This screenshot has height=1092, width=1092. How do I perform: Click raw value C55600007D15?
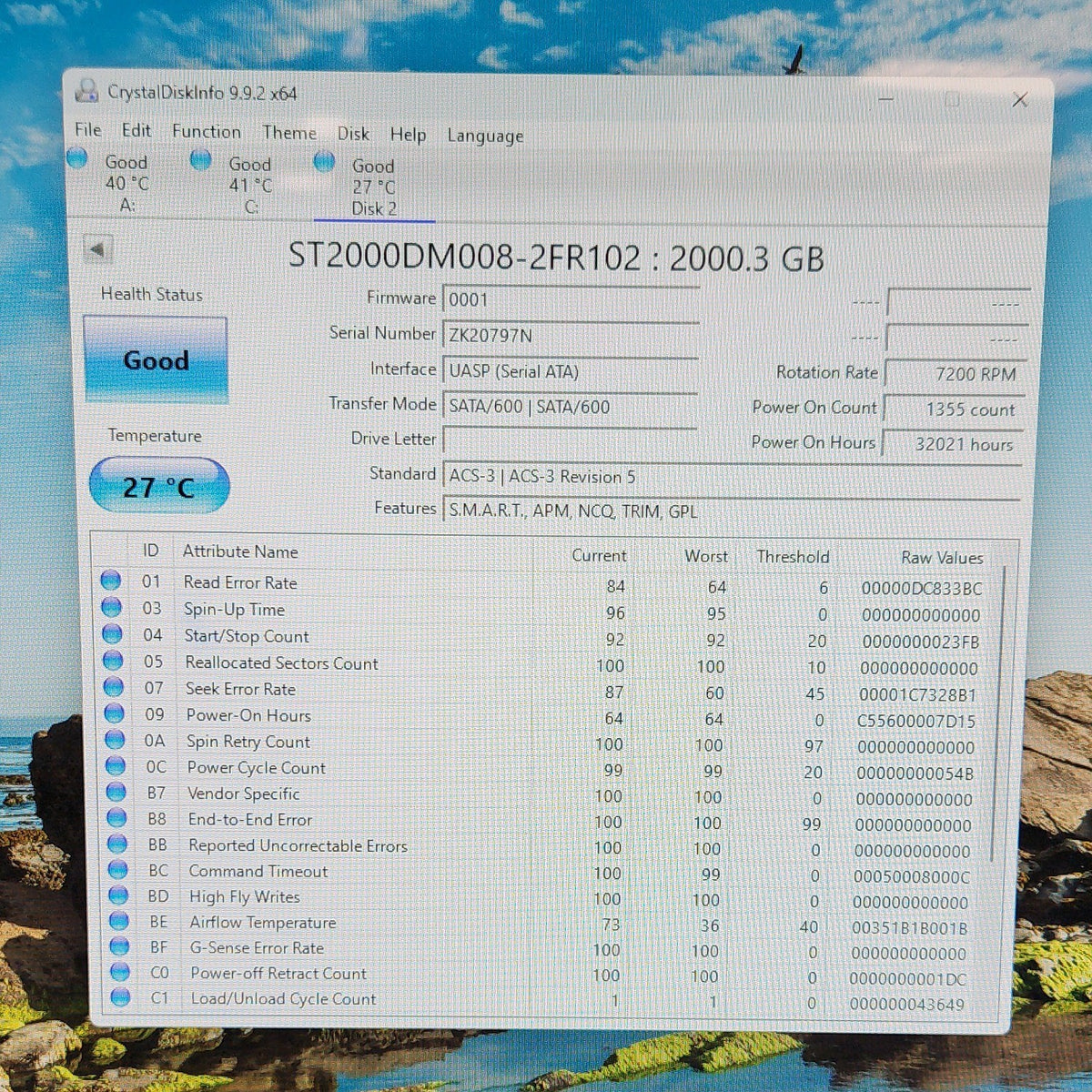916,721
